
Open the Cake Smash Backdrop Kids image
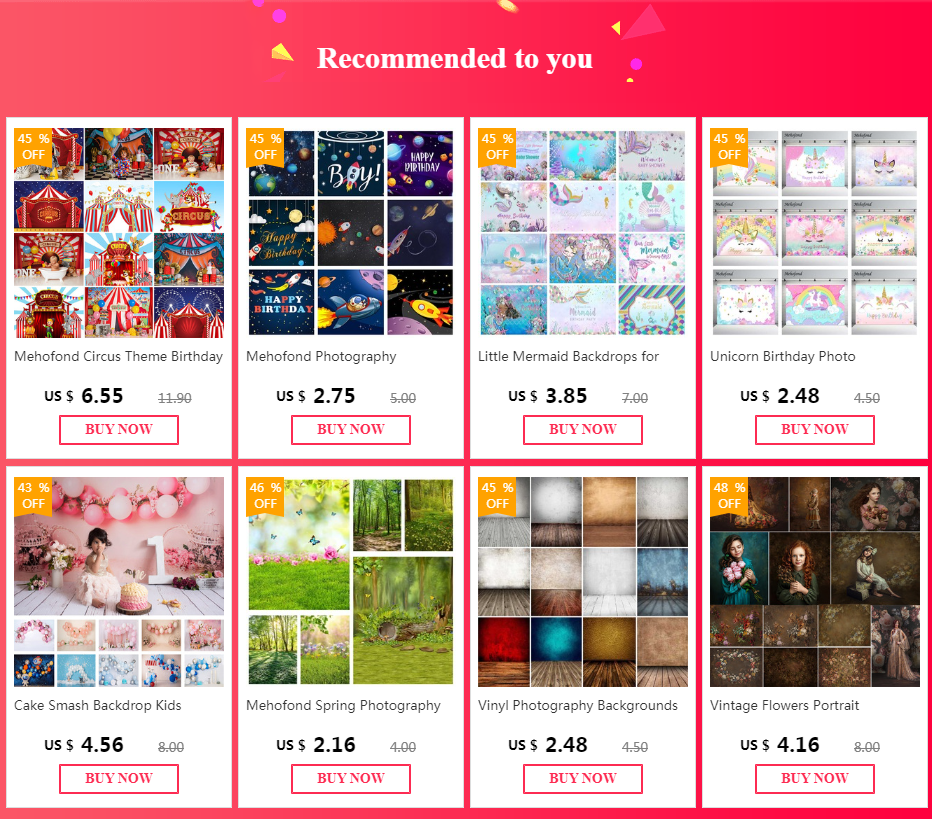(119, 582)
